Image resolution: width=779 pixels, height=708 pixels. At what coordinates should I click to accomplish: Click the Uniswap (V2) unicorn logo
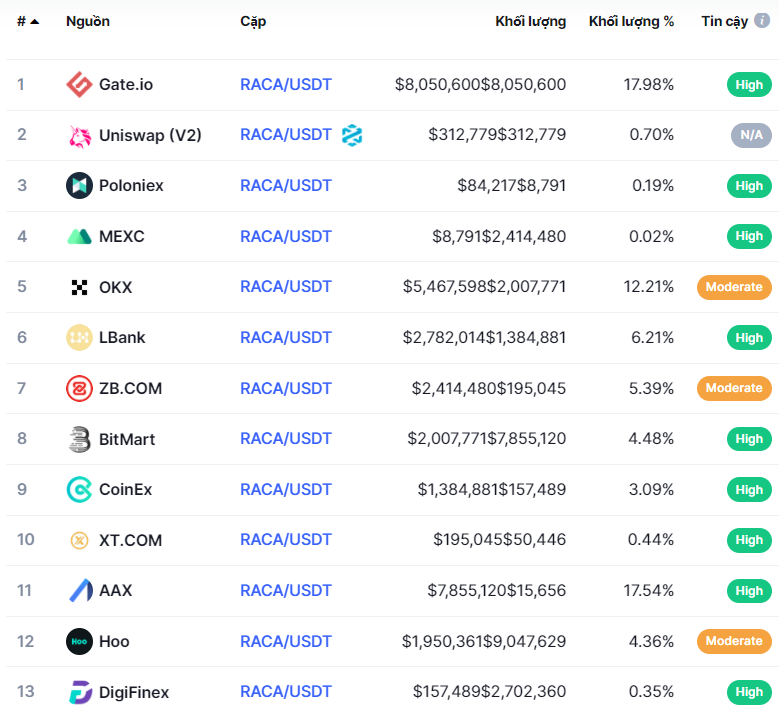79,136
